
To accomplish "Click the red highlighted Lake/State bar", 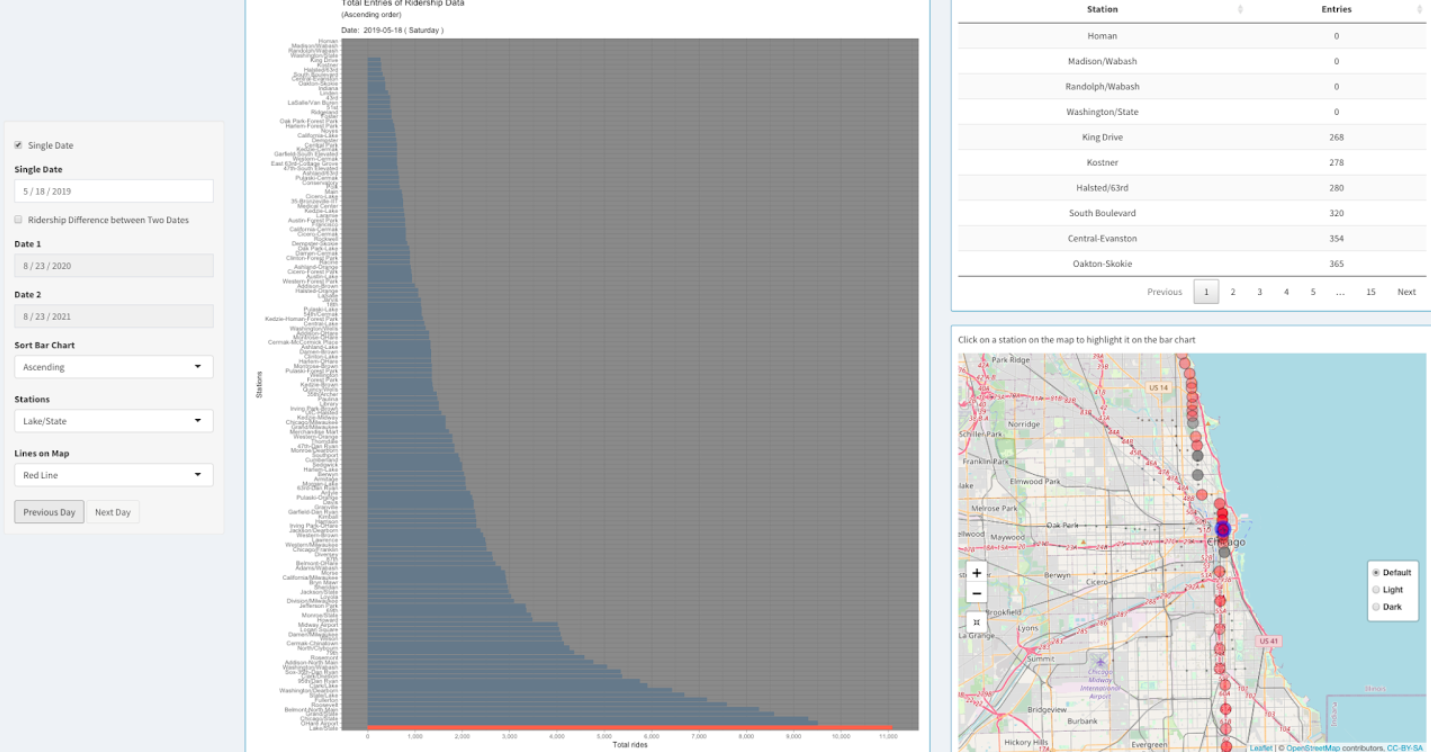I will (x=629, y=727).
